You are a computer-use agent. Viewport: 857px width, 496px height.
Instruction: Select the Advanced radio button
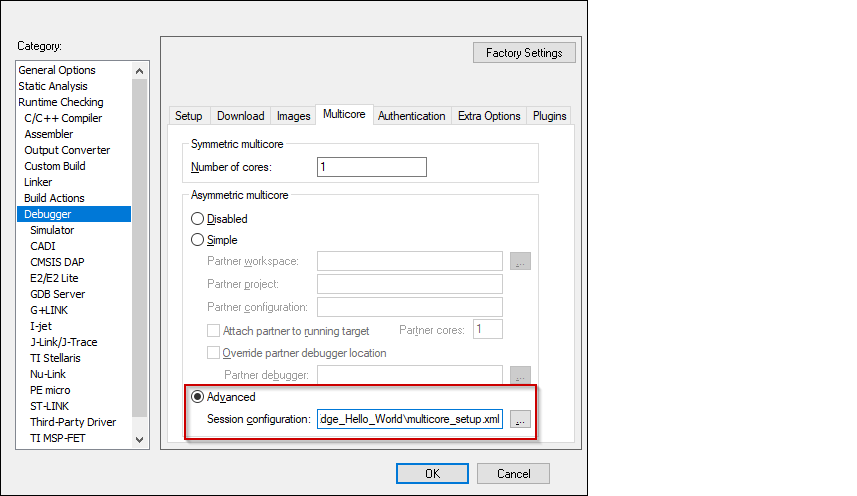tap(198, 397)
